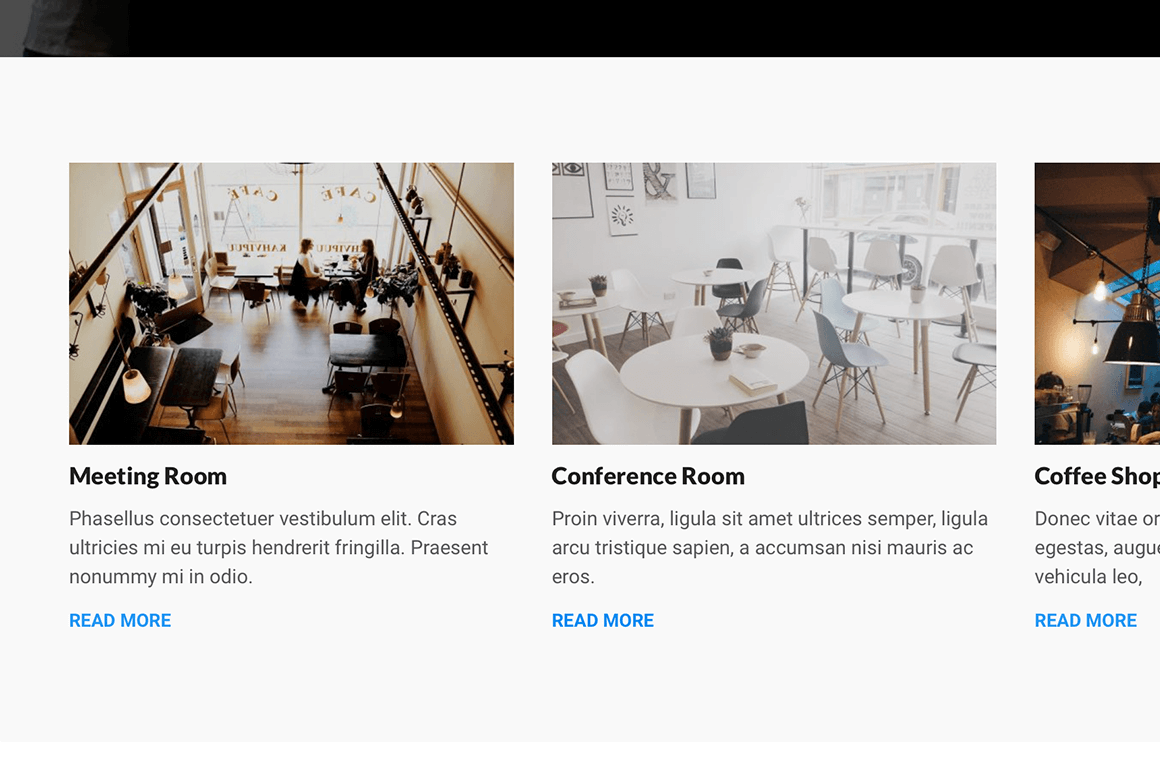The height and width of the screenshot is (772, 1160).
Task: Click the dark banner image at top
Action: (x=580, y=28)
